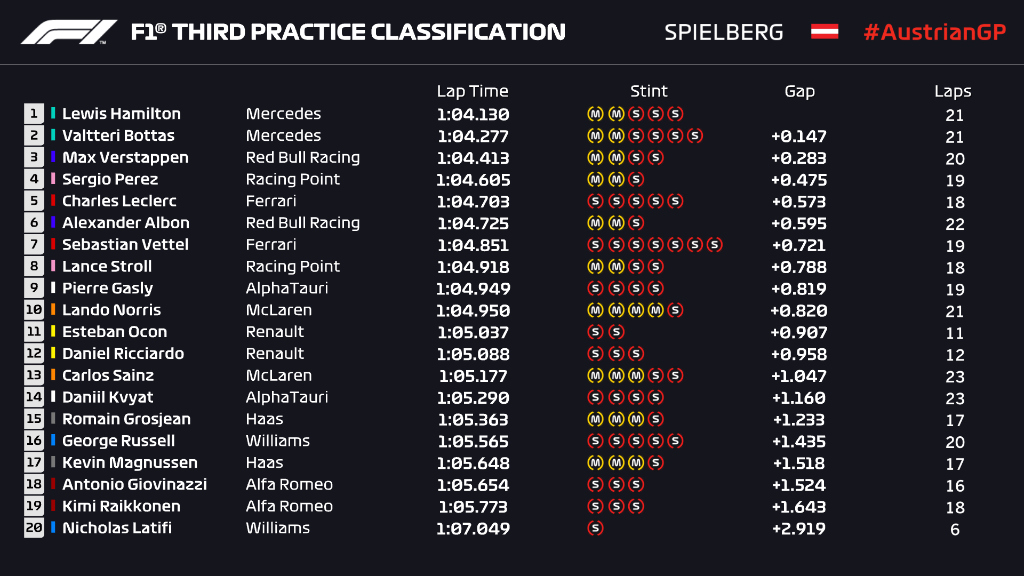Screen dimensions: 1024x576
Task: Select driver name Lewis Hamilton
Action: 121,114
